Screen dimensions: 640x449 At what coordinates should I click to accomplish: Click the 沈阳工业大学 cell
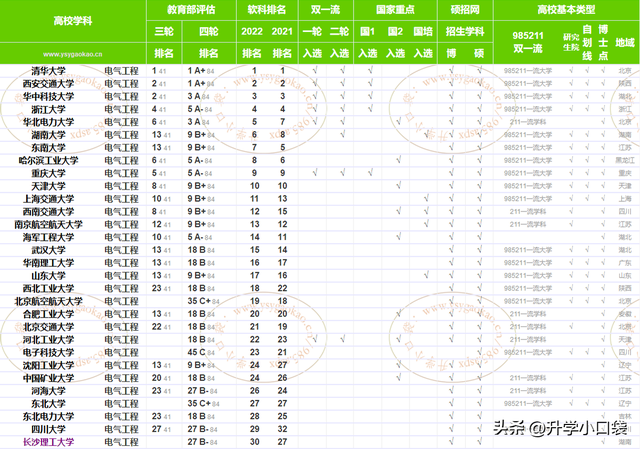tap(48, 365)
